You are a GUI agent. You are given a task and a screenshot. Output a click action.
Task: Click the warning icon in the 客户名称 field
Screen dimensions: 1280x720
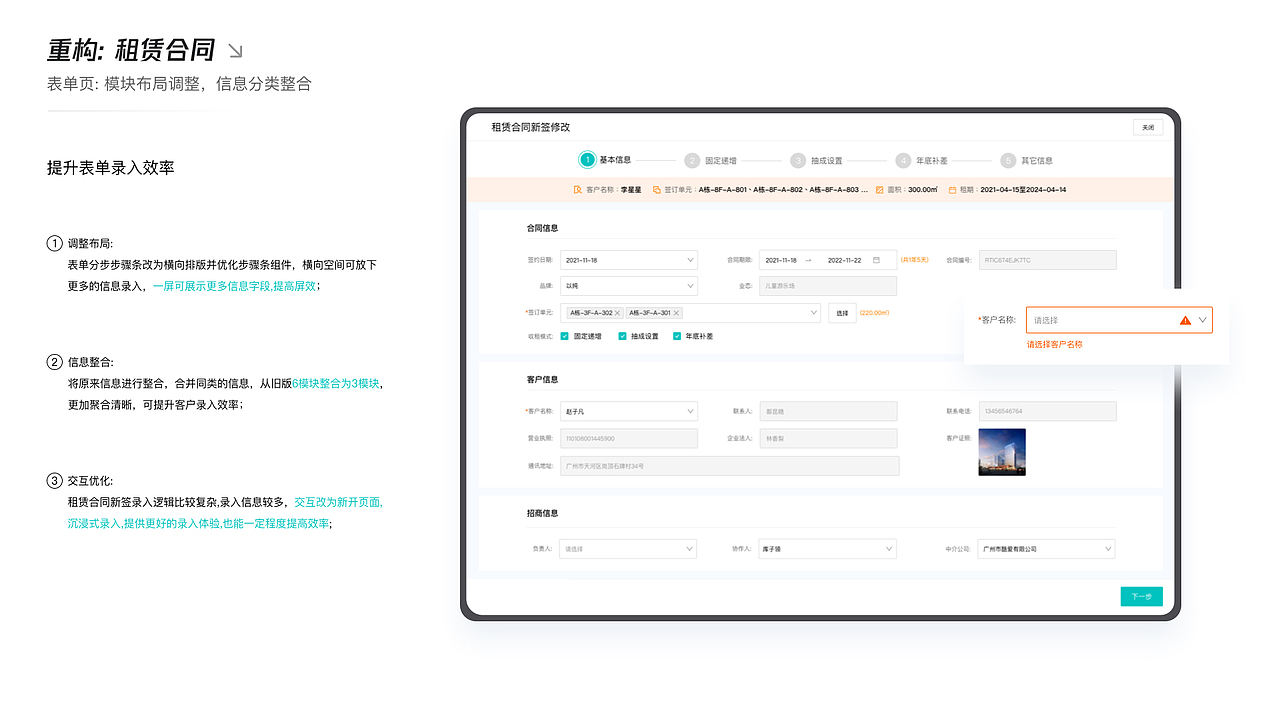pyautogui.click(x=1186, y=319)
